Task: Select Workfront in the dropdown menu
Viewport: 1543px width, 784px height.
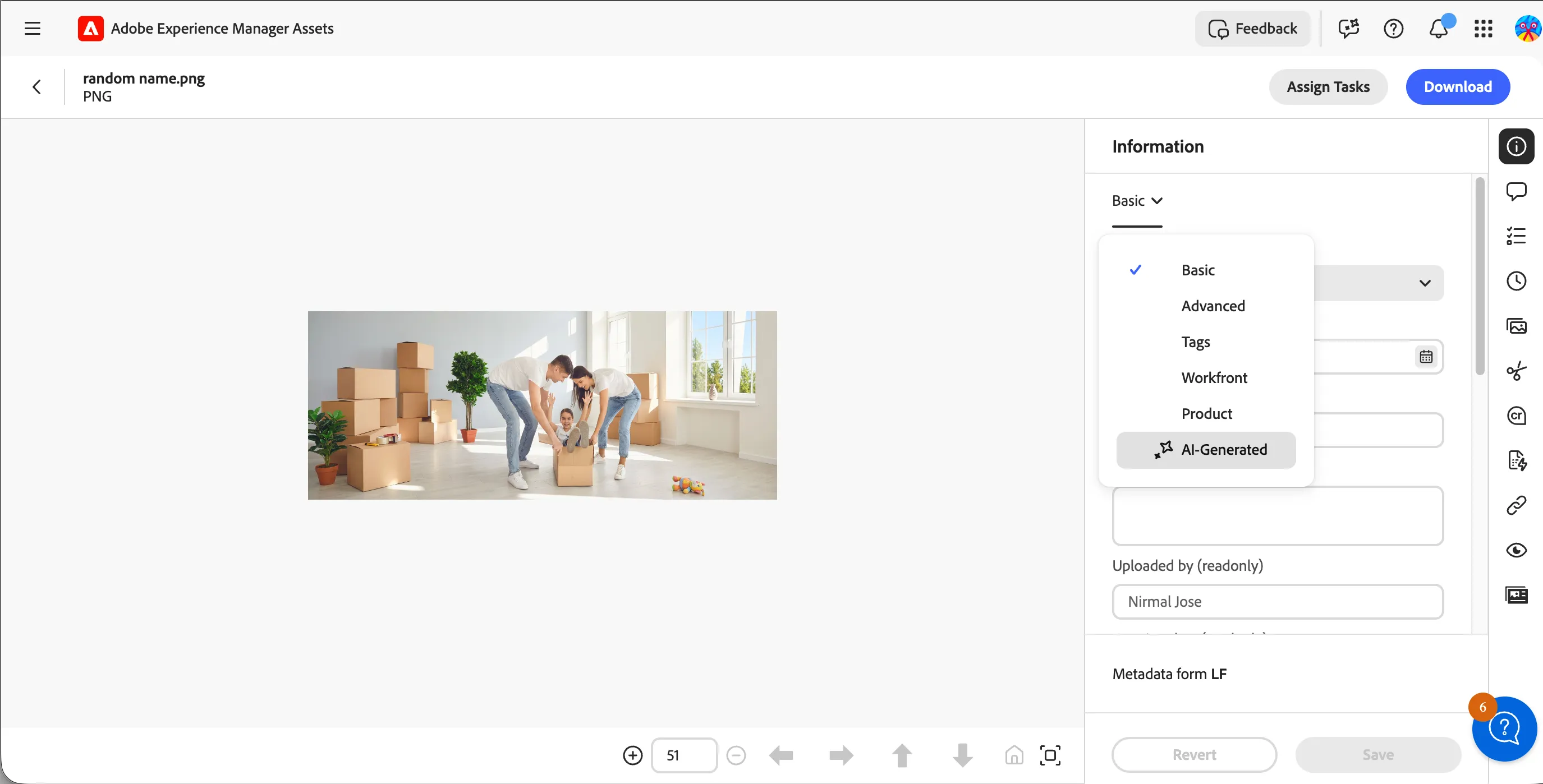Action: (x=1206, y=377)
